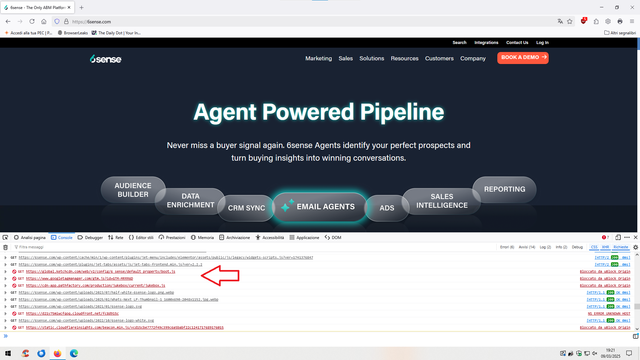Expand the blocked ketchcdn boot.js request
This screenshot has width=640, height=360.
pyautogui.click(x=5, y=271)
